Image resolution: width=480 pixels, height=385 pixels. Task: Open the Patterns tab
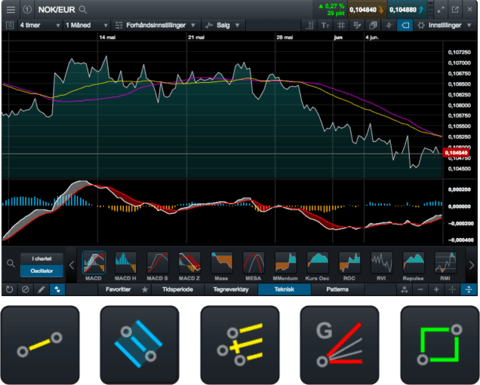(x=337, y=289)
